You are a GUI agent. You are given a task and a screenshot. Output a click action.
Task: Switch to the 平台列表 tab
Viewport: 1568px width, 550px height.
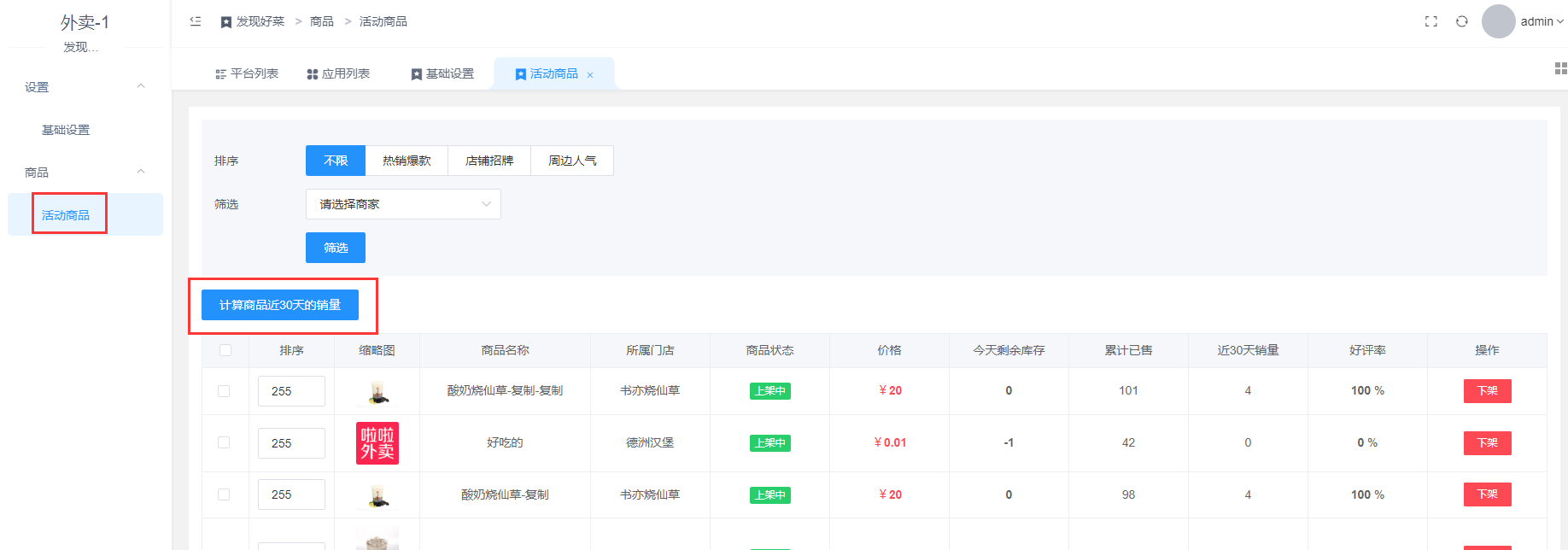[247, 74]
